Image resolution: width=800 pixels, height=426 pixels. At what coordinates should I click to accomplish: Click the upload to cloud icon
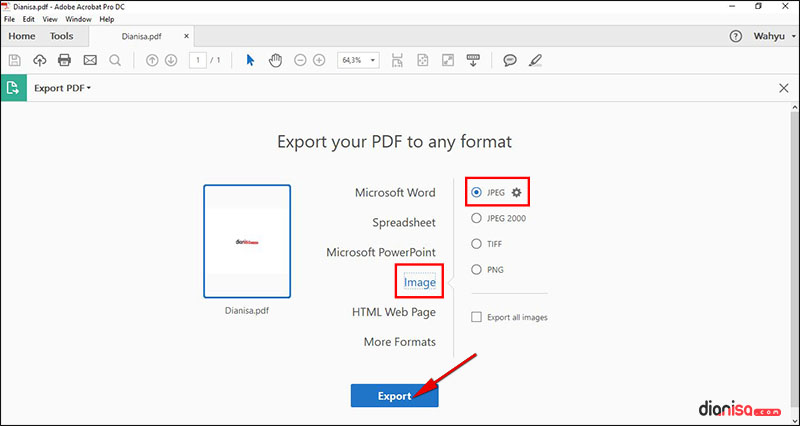point(39,60)
